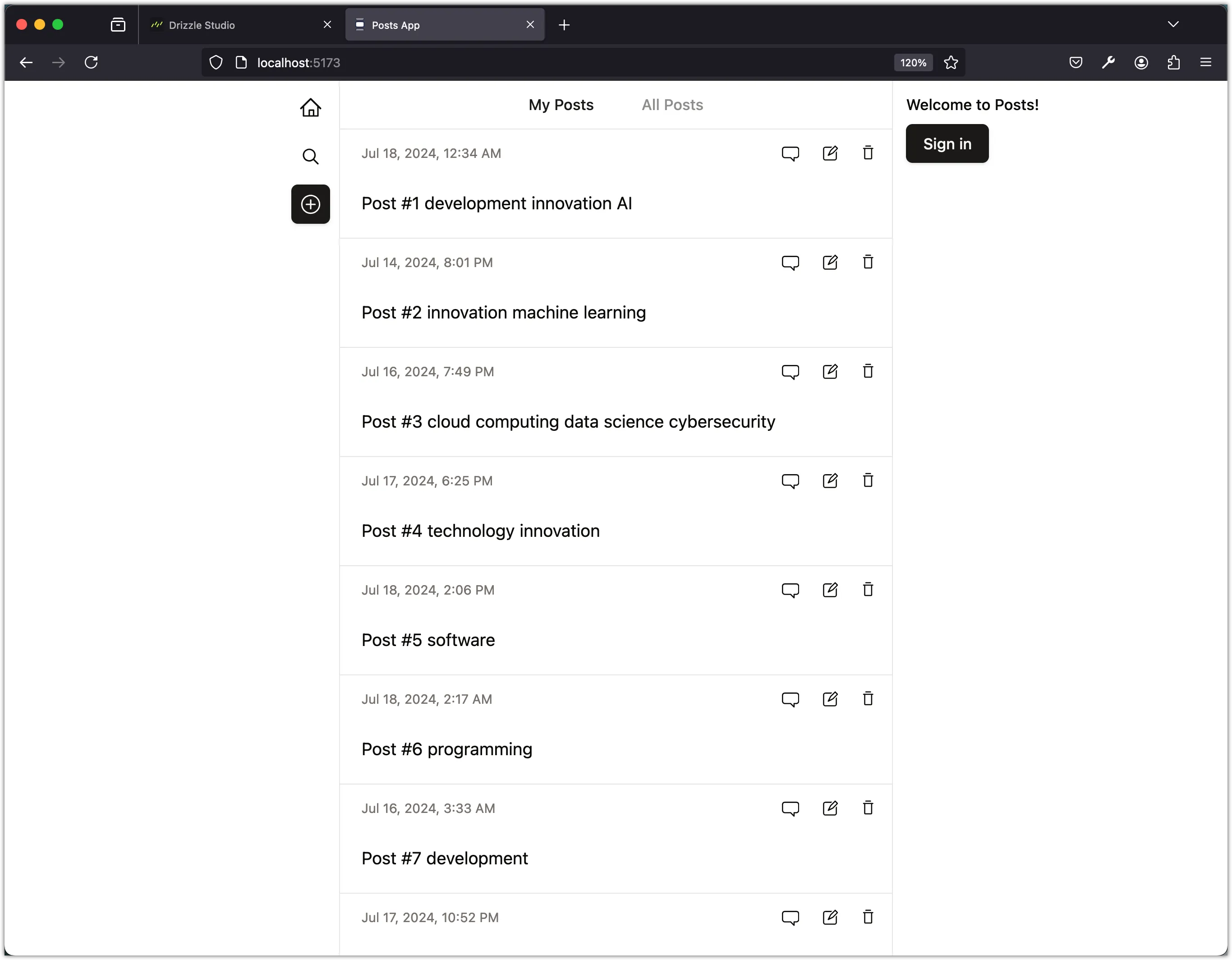Click the comment icon on Post #7

790,808
